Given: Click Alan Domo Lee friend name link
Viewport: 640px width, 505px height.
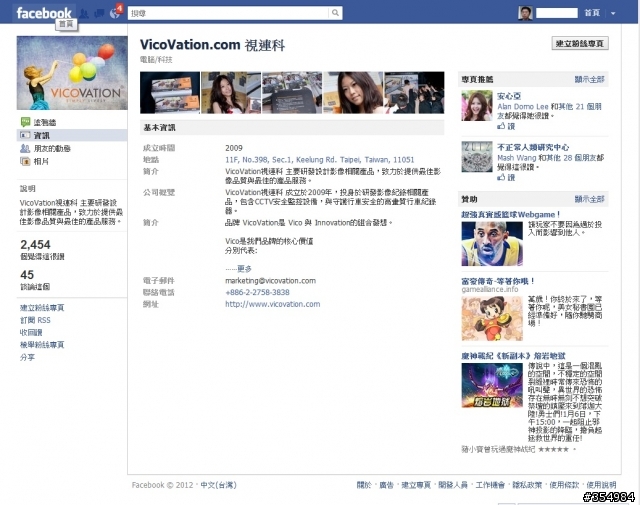Looking at the screenshot, I should click(x=523, y=107).
